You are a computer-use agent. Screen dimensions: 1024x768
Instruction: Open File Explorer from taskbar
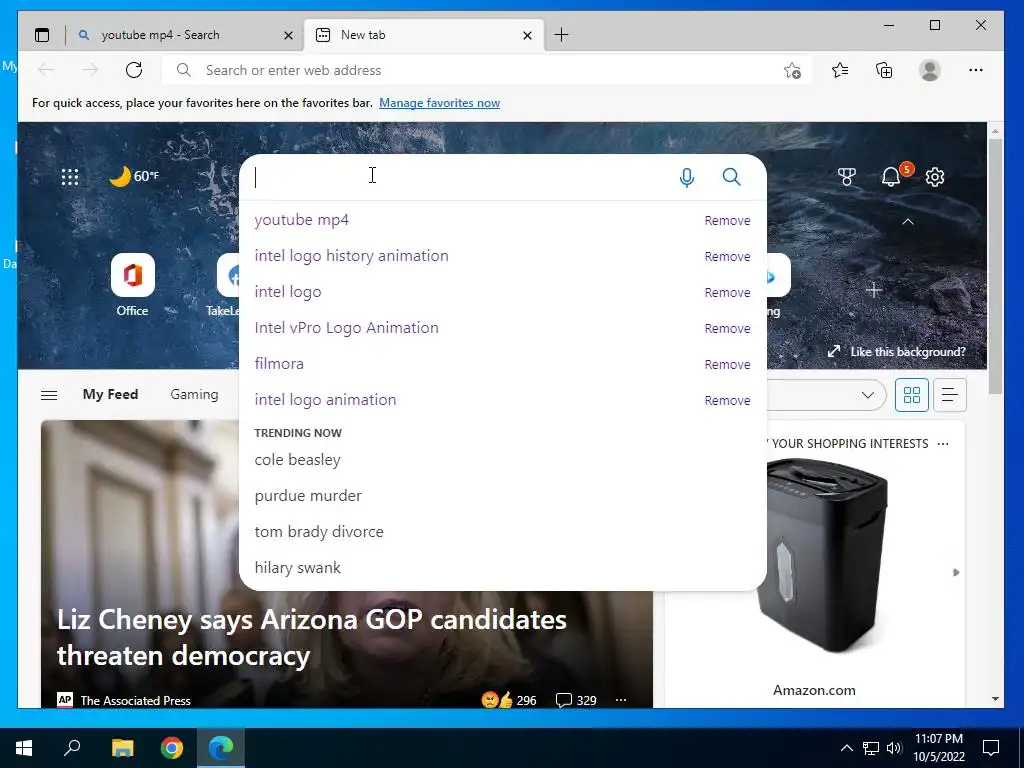pos(122,748)
